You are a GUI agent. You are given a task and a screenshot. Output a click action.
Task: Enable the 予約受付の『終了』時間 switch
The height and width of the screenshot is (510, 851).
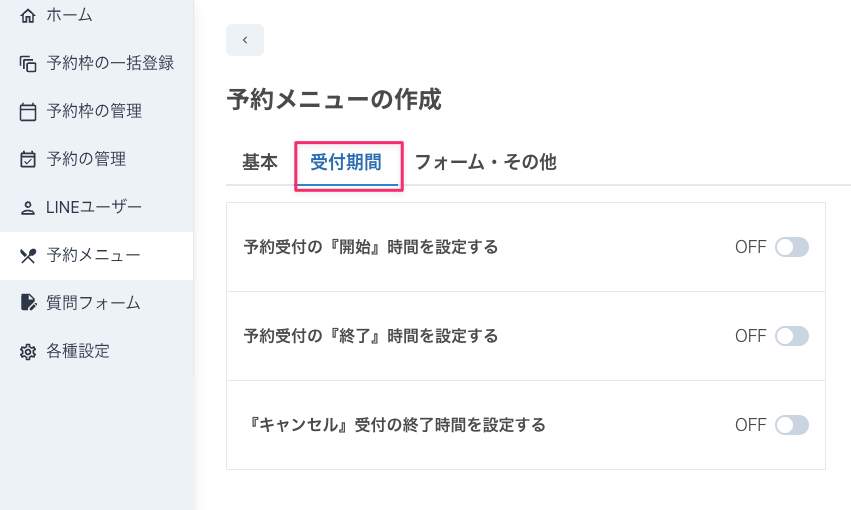pos(792,336)
